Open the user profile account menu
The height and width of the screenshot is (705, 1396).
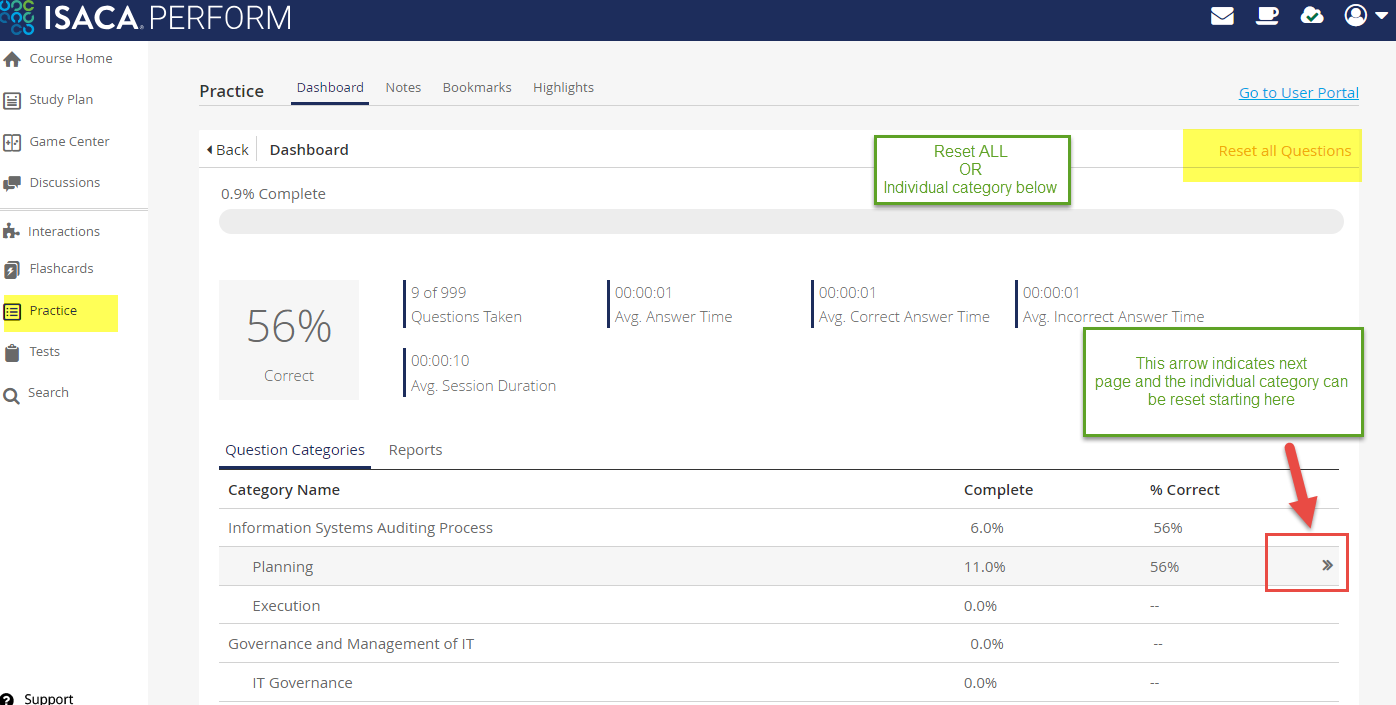[1366, 16]
